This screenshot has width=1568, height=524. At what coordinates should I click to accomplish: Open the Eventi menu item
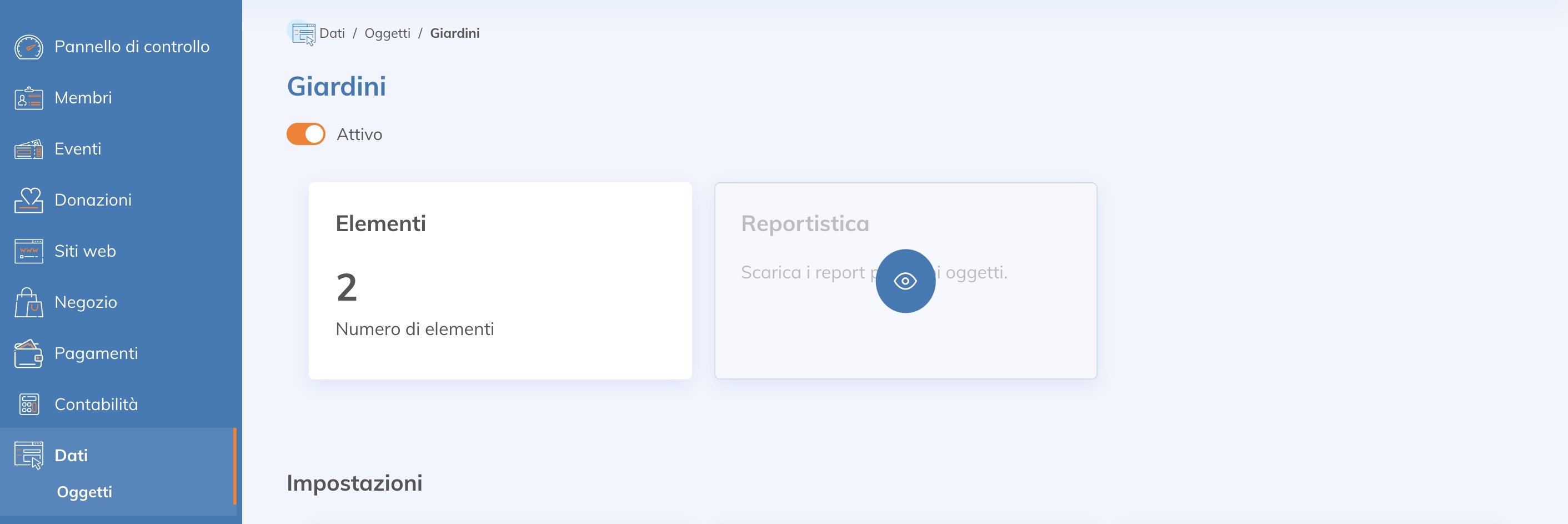(78, 149)
